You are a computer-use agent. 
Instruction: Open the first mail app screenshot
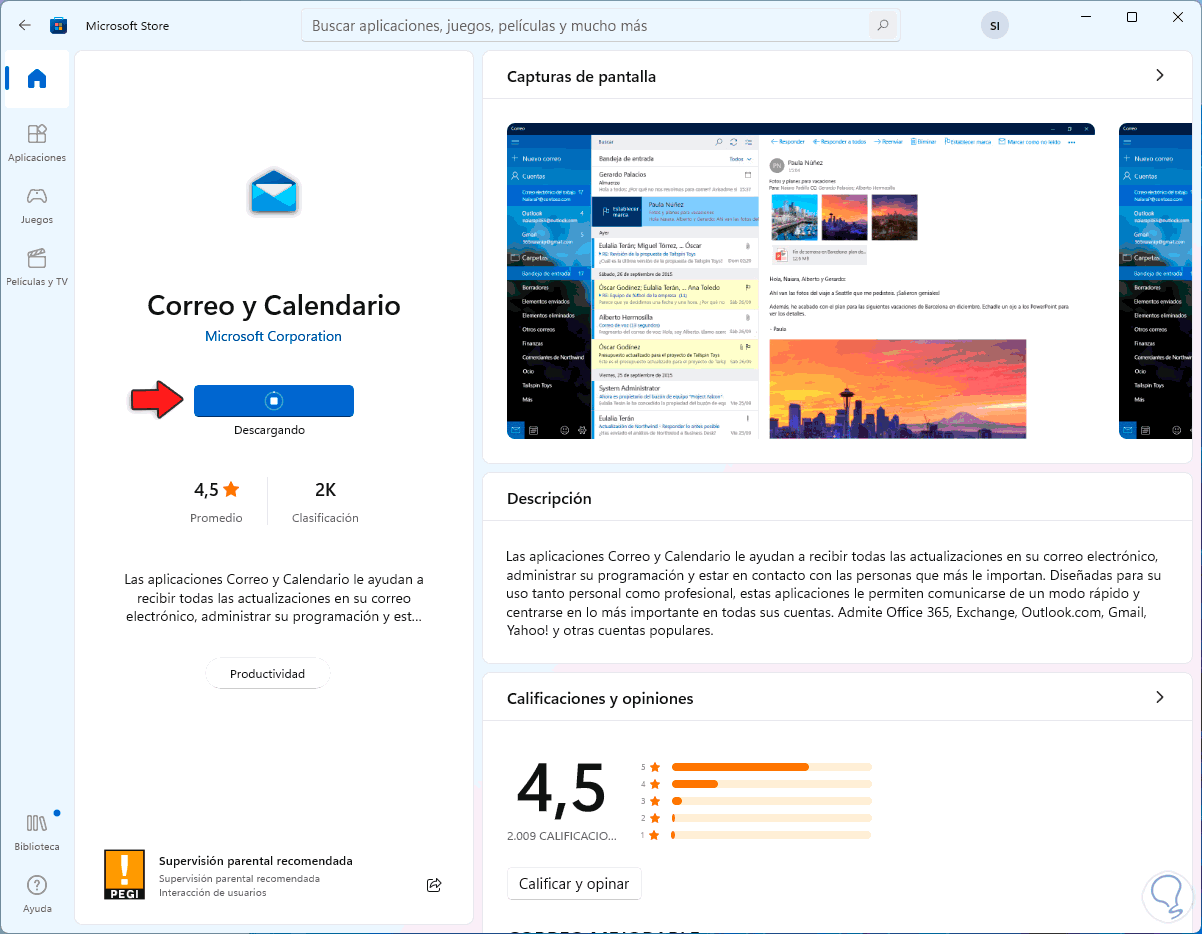tap(801, 281)
